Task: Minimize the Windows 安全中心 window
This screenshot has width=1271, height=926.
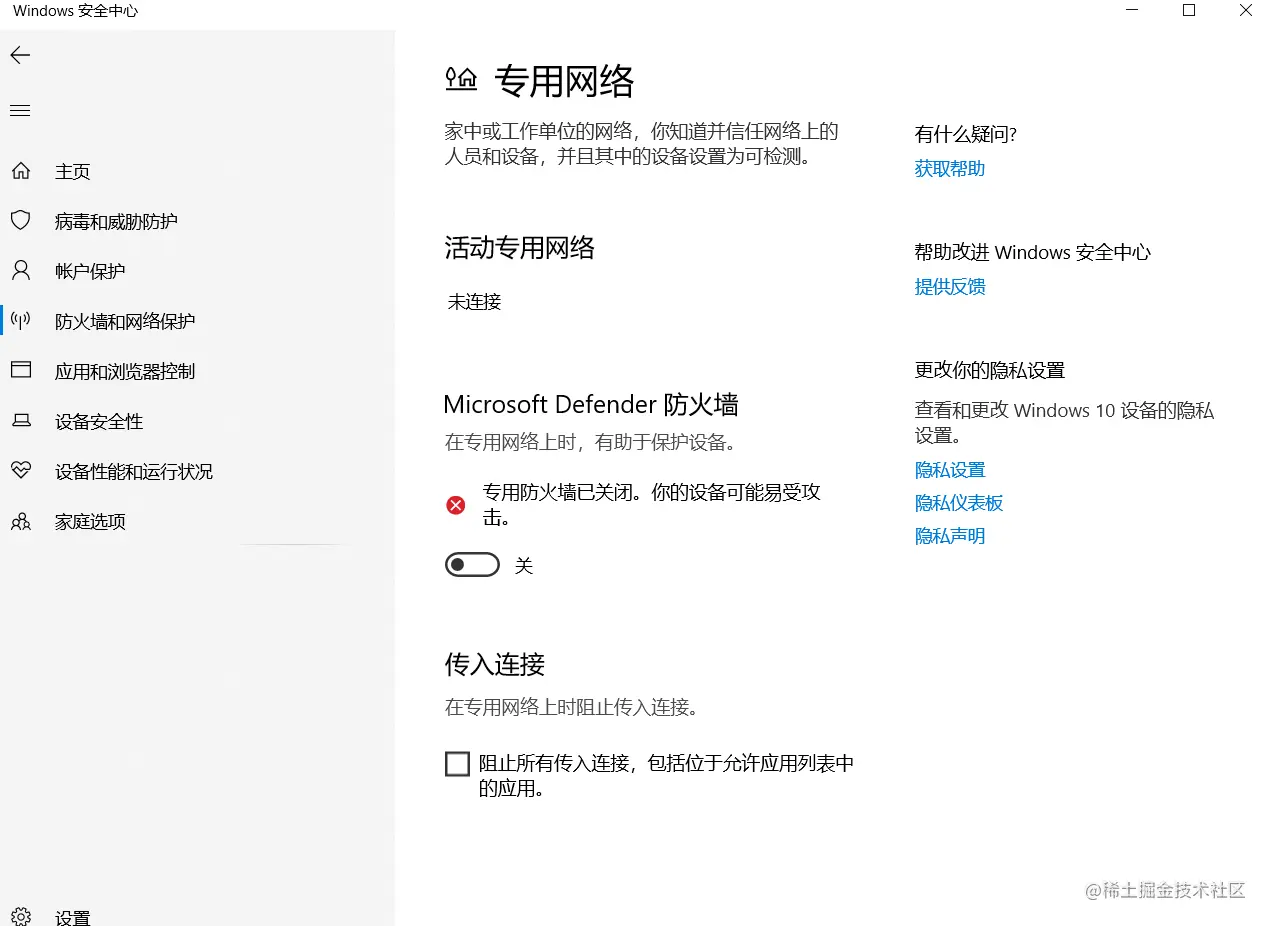Action: (1132, 11)
